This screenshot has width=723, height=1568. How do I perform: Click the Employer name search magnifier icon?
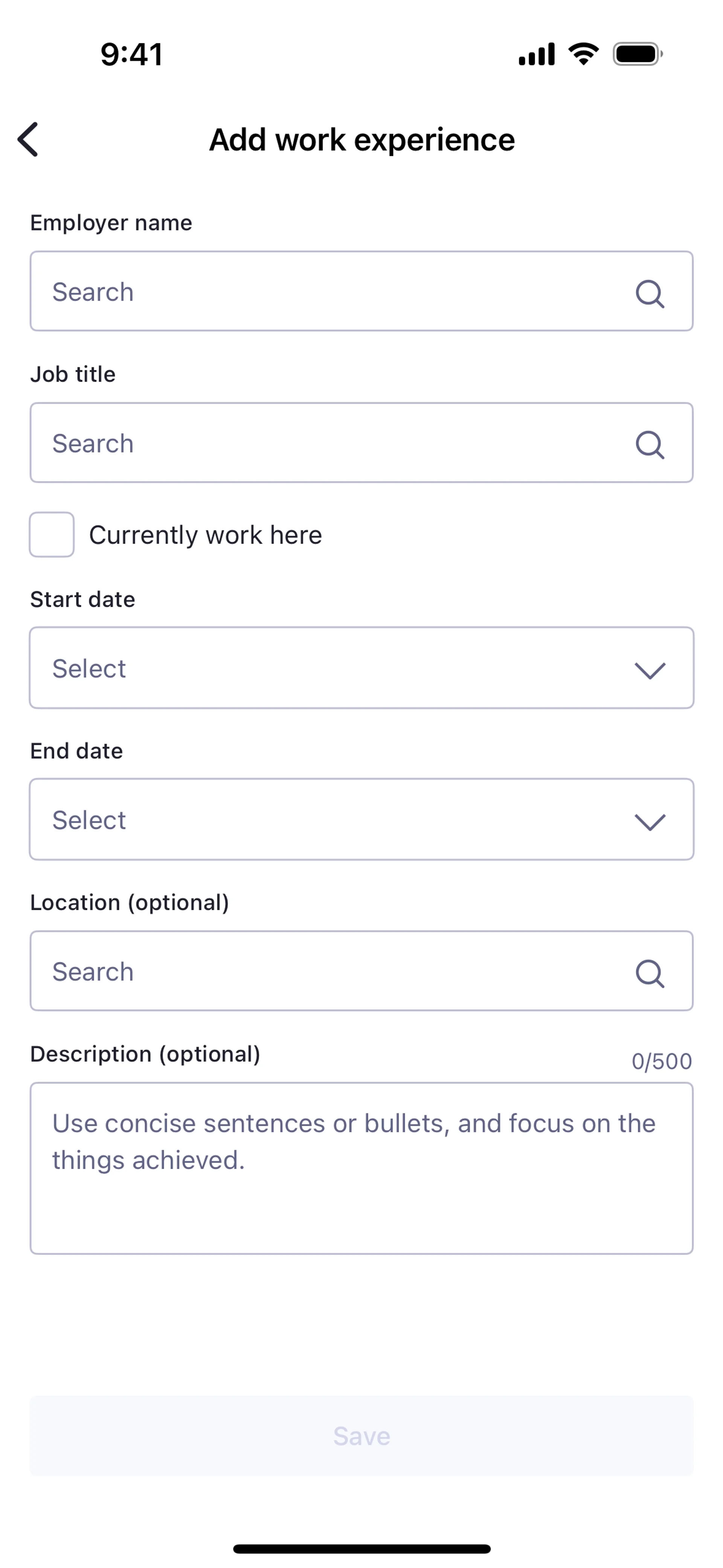tap(649, 293)
